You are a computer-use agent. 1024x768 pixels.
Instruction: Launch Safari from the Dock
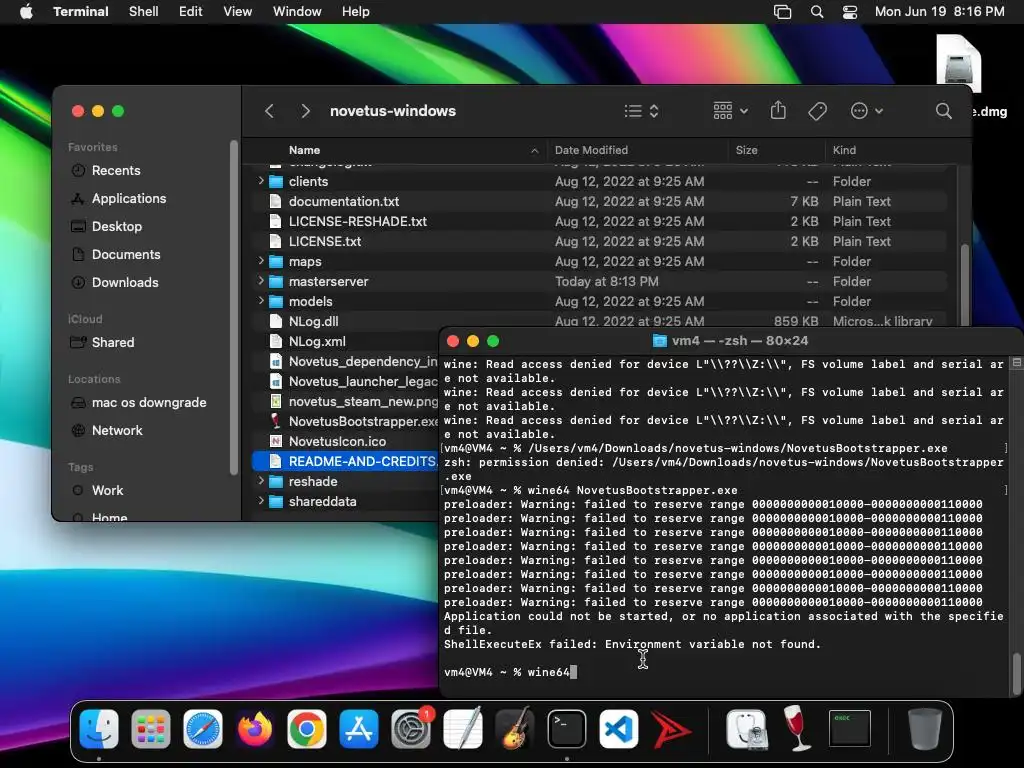(203, 729)
